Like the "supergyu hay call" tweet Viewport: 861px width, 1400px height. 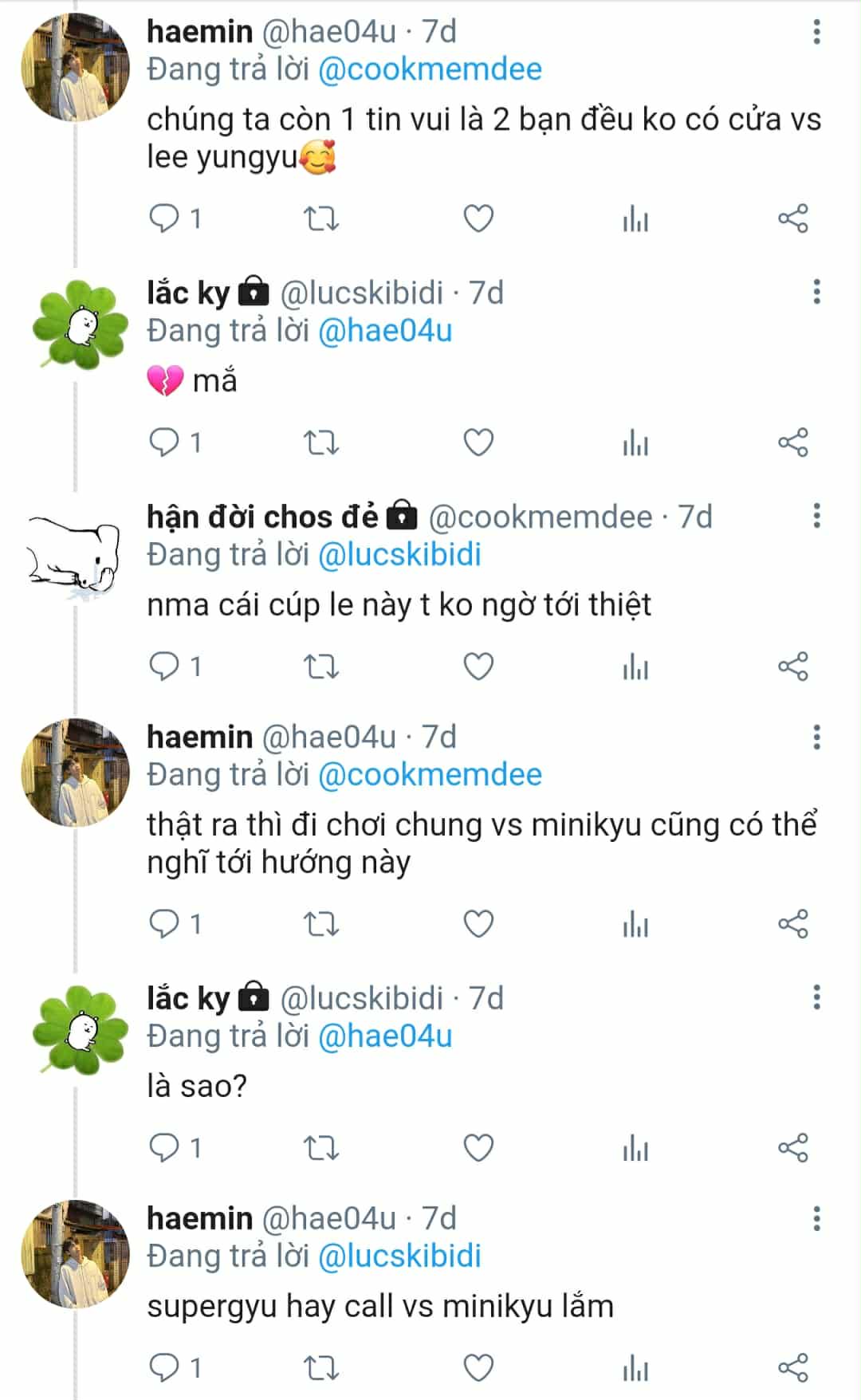[478, 1368]
